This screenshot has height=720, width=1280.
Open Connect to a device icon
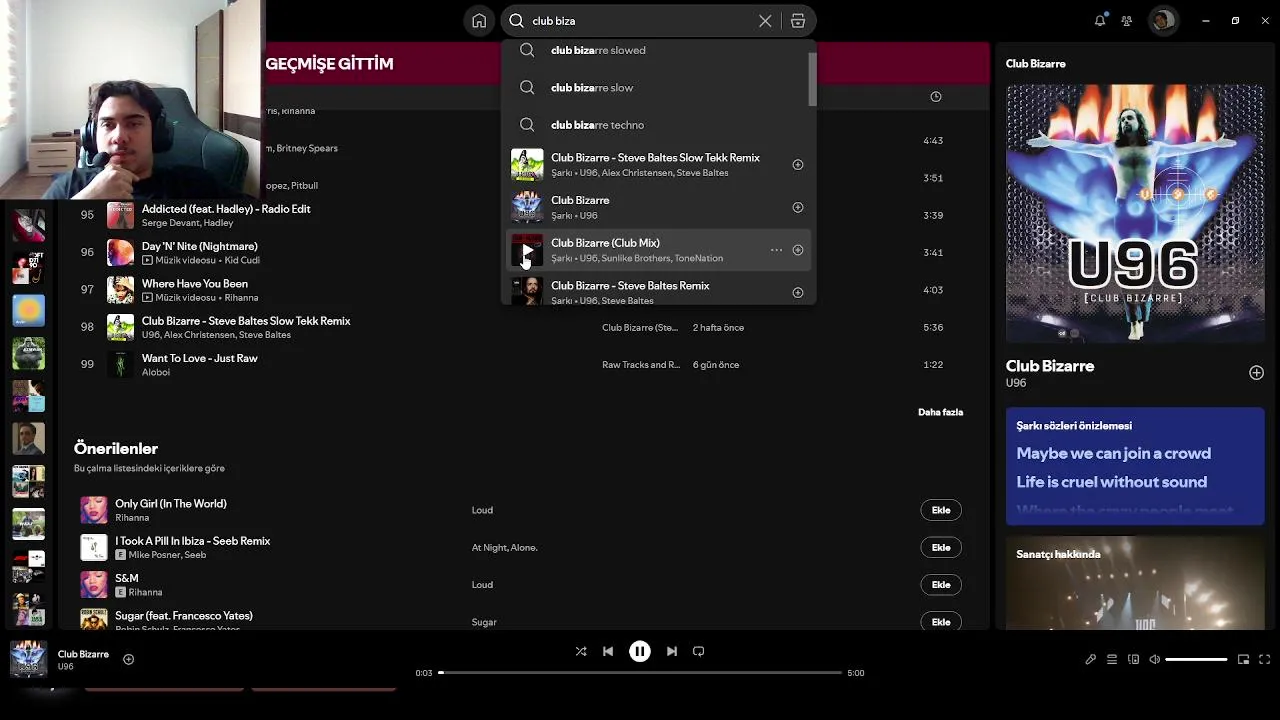tap(1134, 660)
